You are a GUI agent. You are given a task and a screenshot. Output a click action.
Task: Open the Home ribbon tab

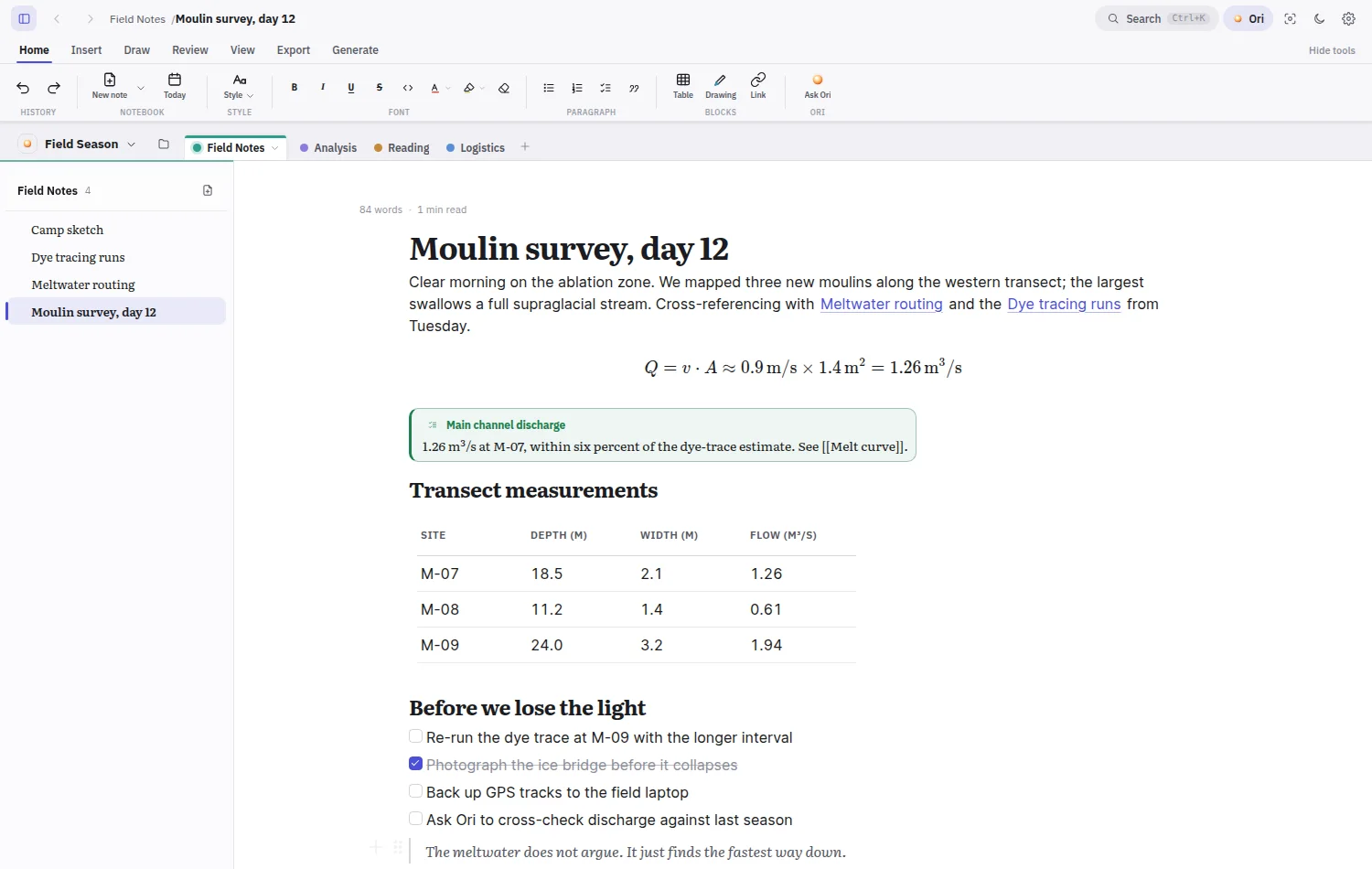pos(34,50)
